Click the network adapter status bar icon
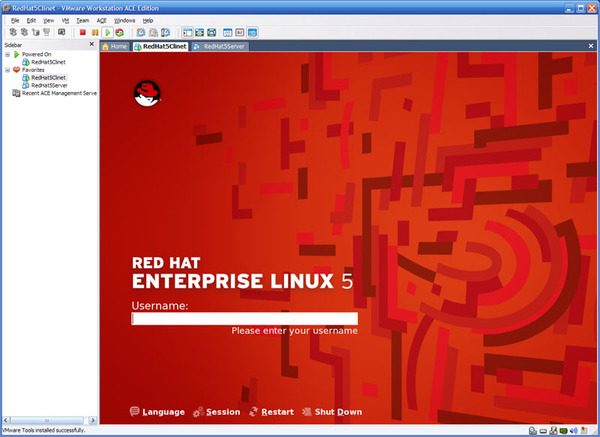This screenshot has width=600, height=437. pos(553,431)
